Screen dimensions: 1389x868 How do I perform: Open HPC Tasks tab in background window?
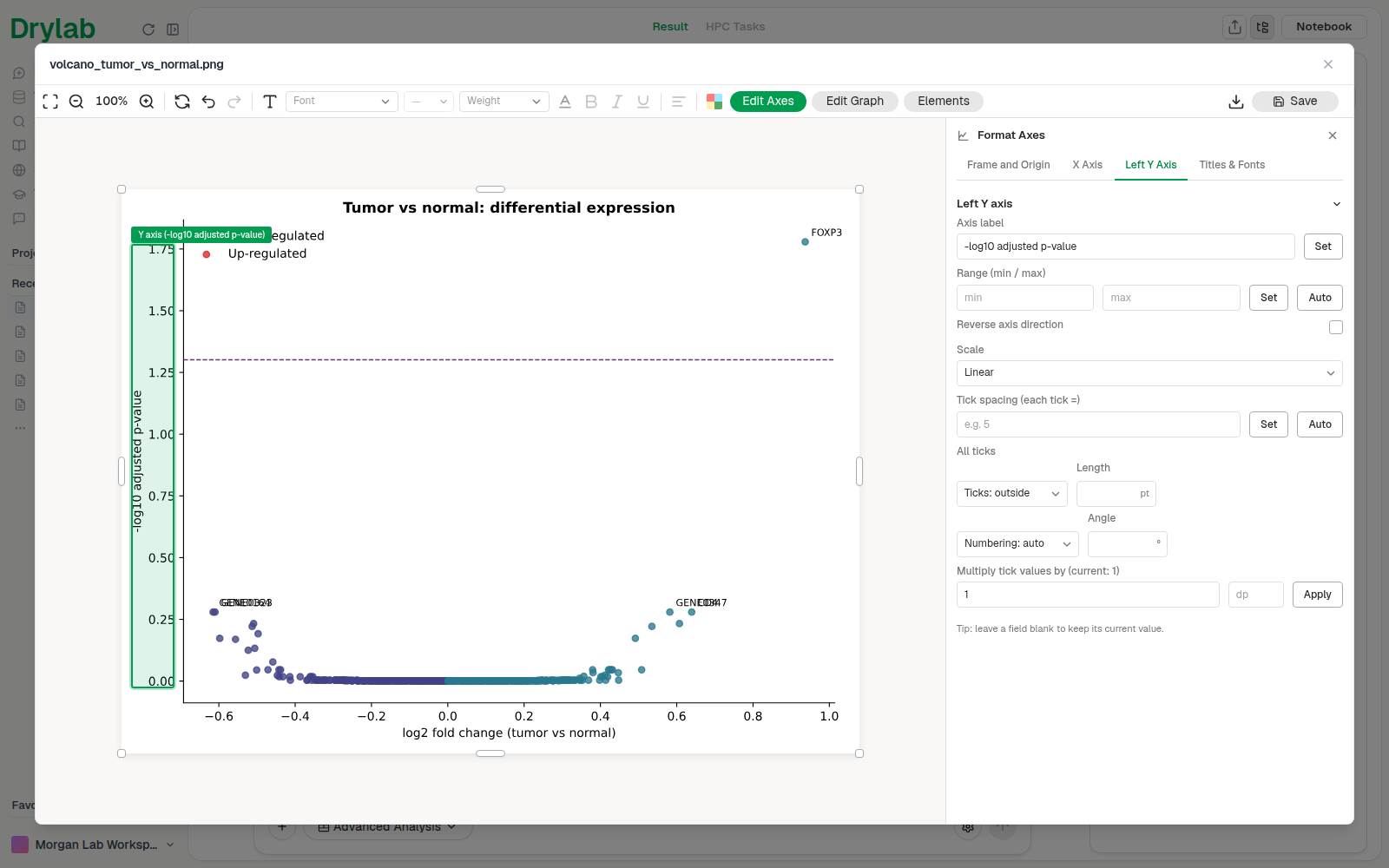735,27
